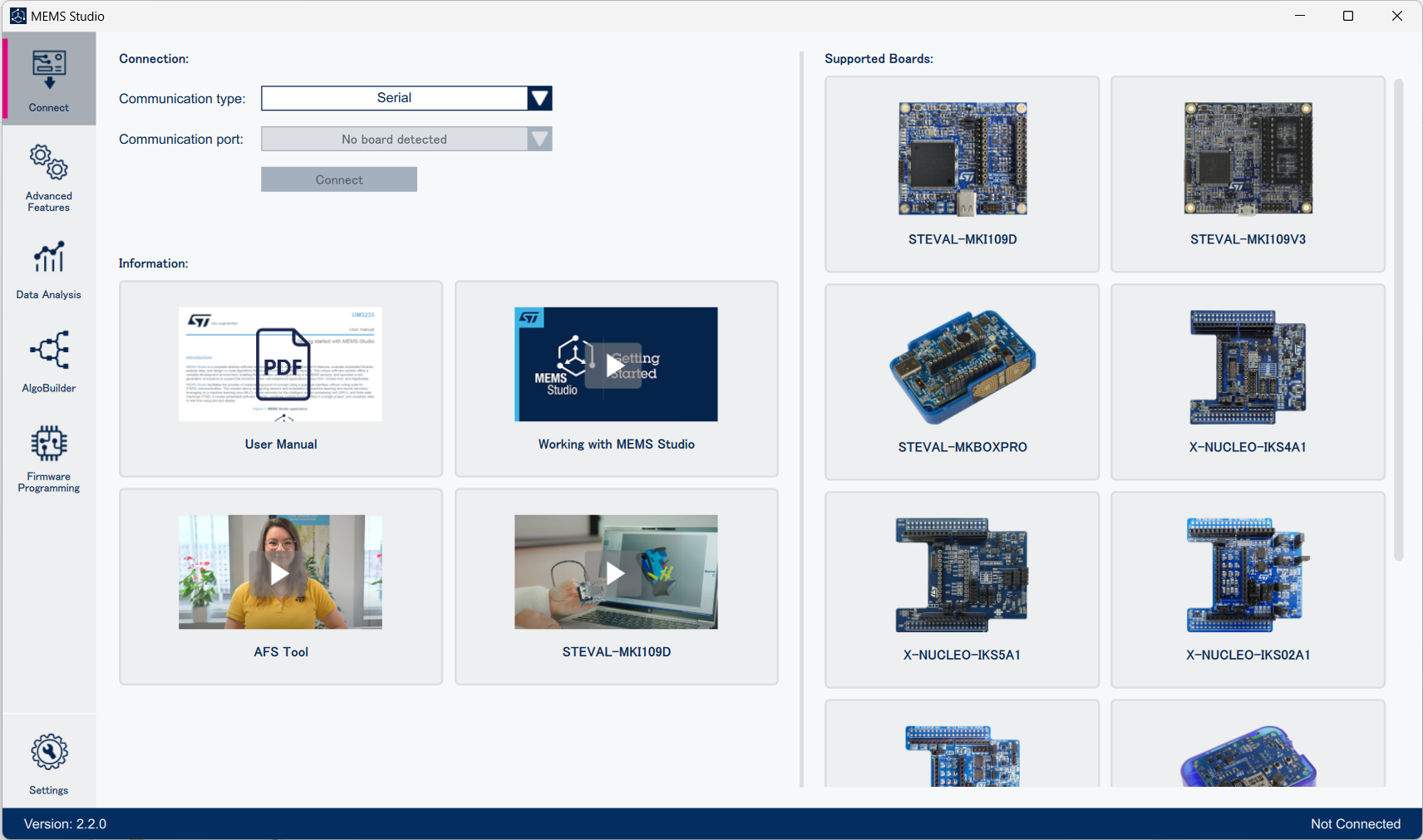The image size is (1423, 840).
Task: Select the STEVAL-MKBOXPRO board thumbnail
Action: (x=962, y=367)
